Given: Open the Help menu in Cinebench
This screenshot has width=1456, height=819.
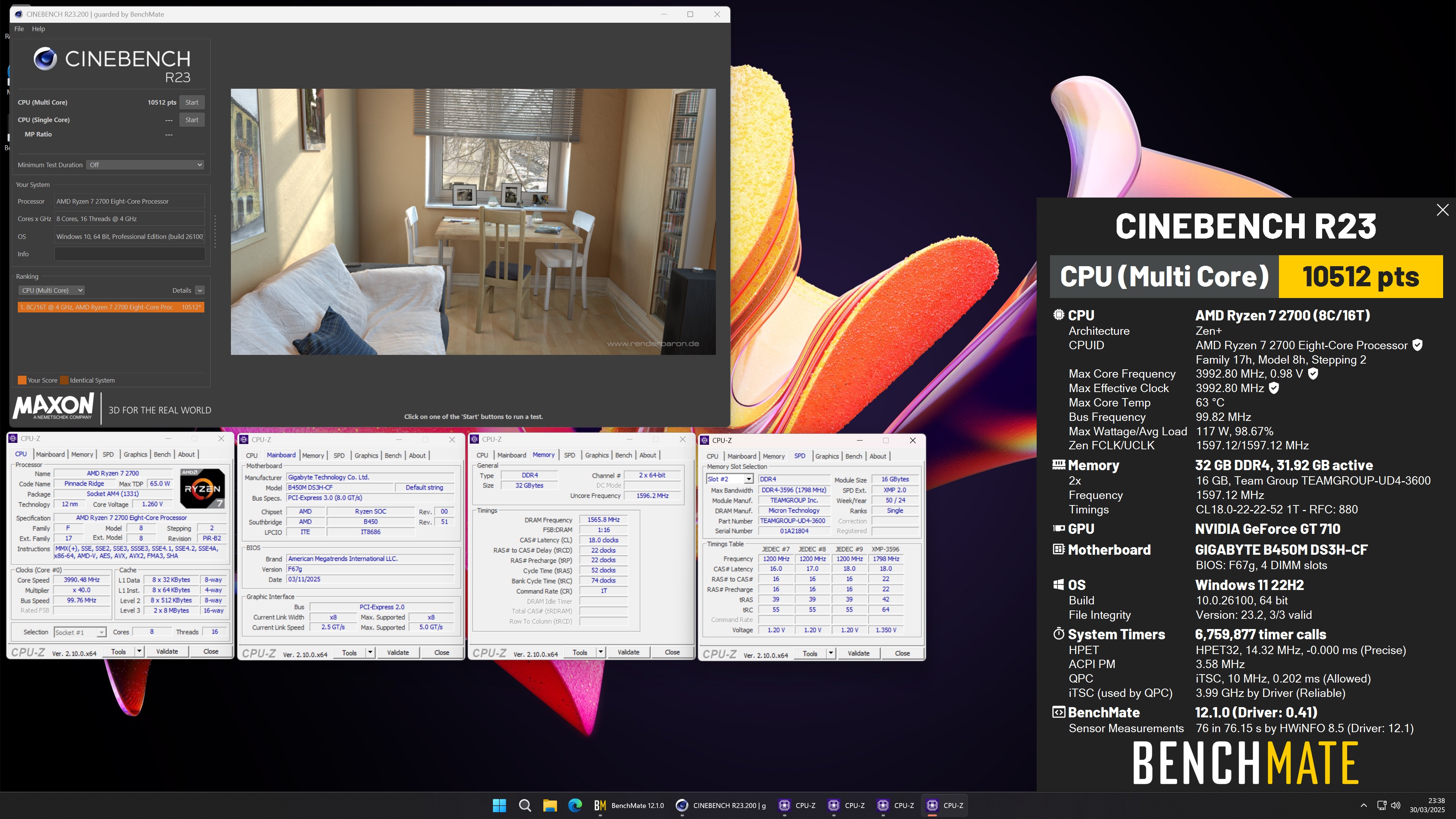Looking at the screenshot, I should [x=38, y=29].
